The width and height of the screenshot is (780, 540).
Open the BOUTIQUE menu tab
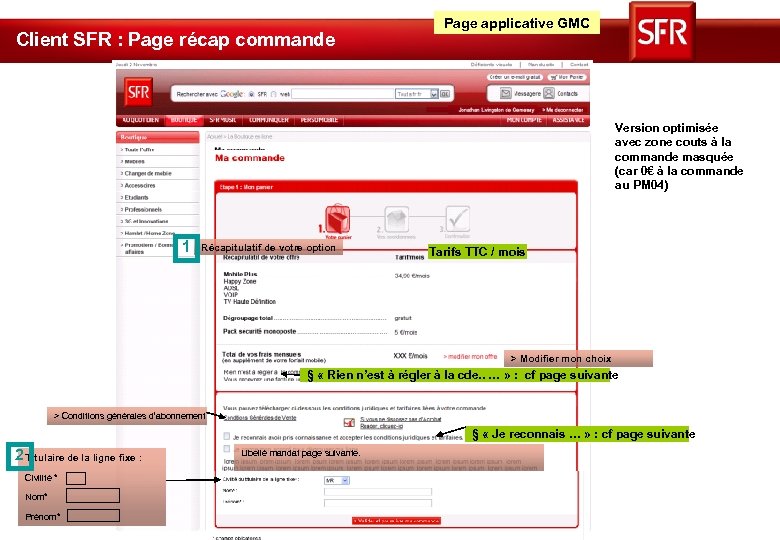(x=184, y=120)
